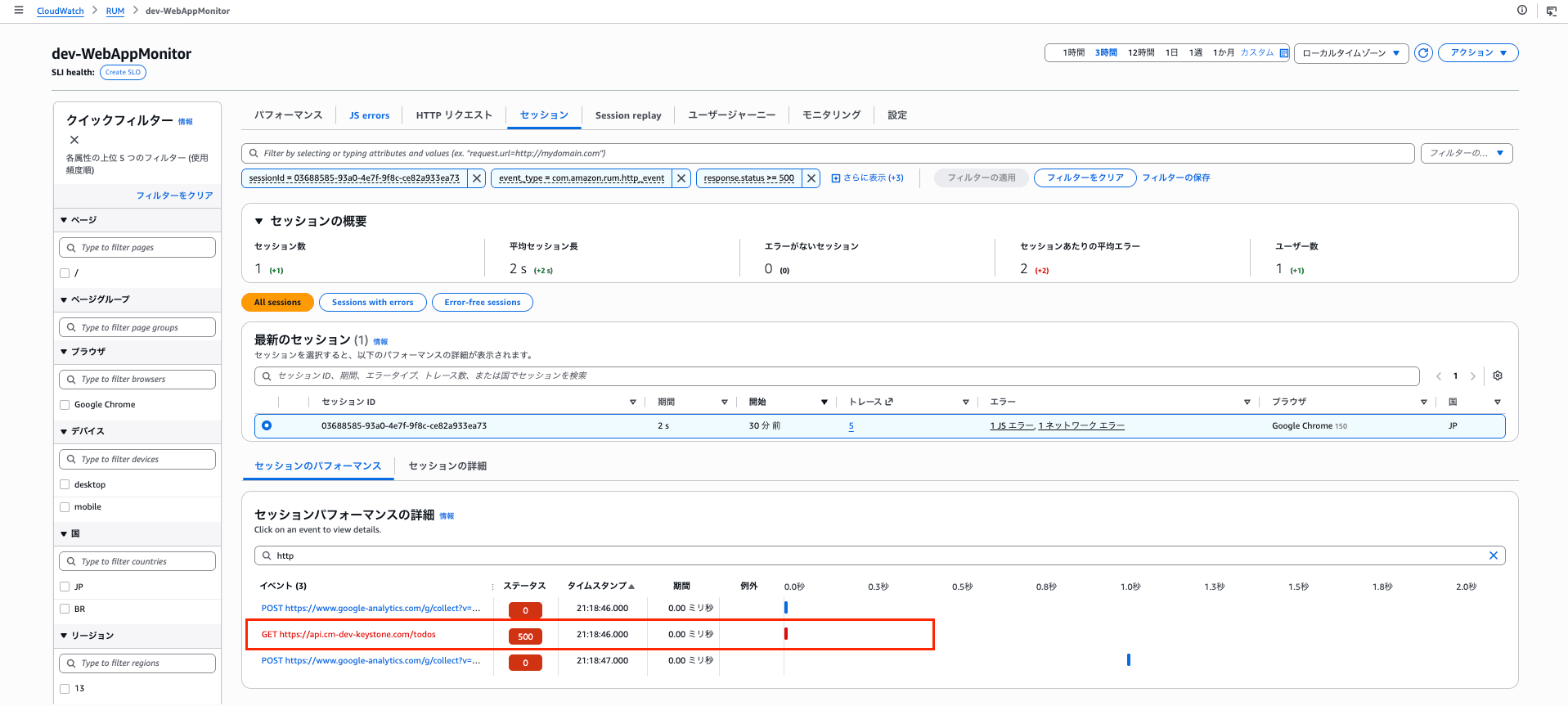Open the hamburger navigation menu
The height and width of the screenshot is (706, 1568).
click(19, 11)
